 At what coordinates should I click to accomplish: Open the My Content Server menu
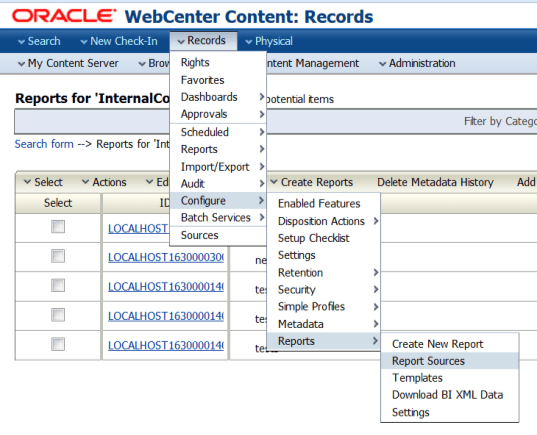coord(68,63)
